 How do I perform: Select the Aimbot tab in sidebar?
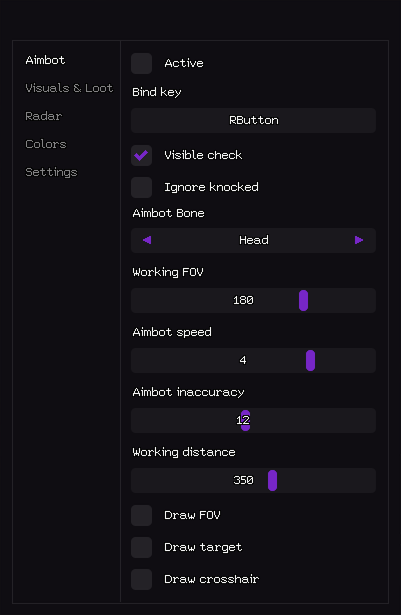click(45, 60)
